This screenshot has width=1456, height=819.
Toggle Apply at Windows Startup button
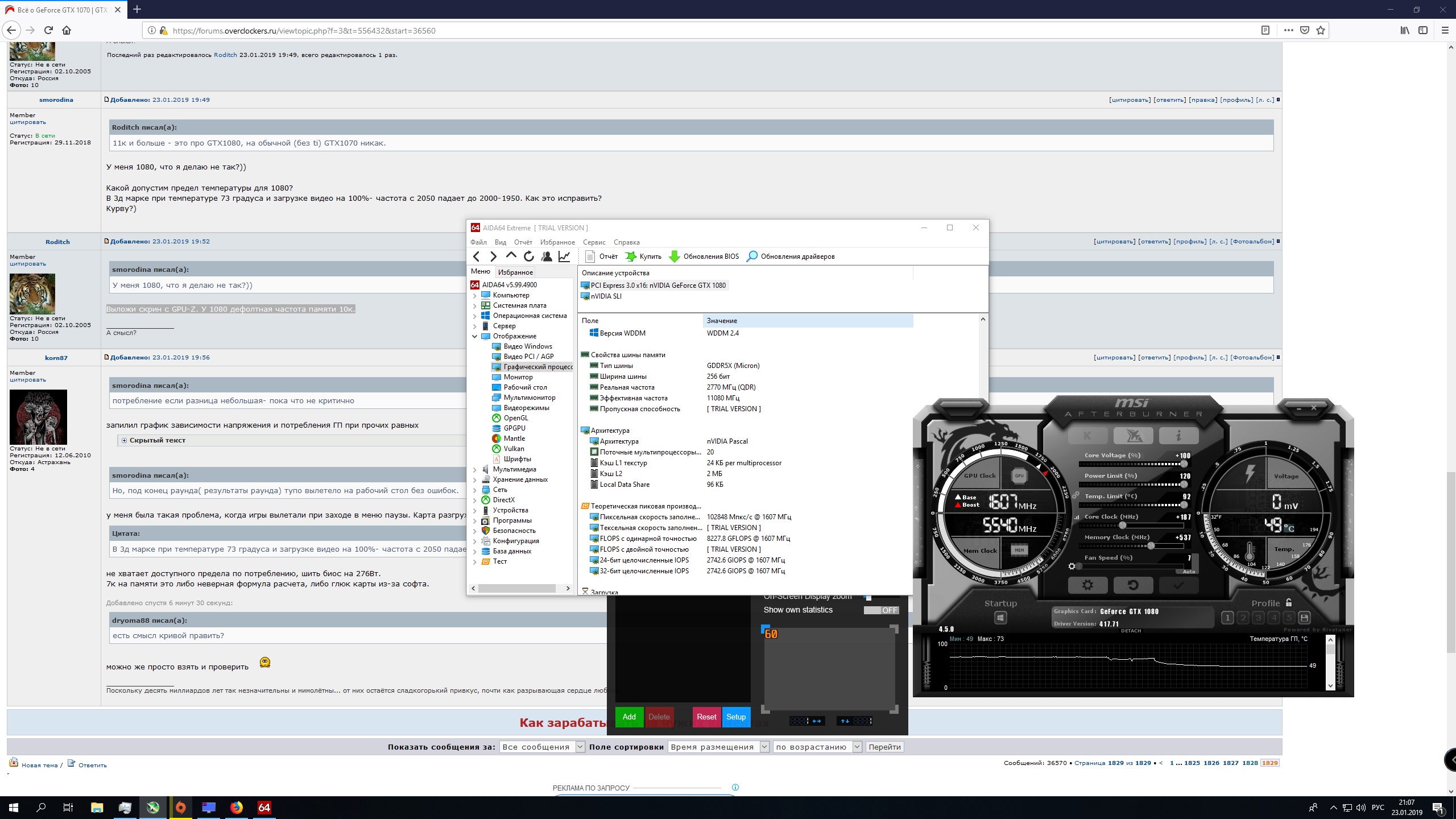coord(1000,618)
